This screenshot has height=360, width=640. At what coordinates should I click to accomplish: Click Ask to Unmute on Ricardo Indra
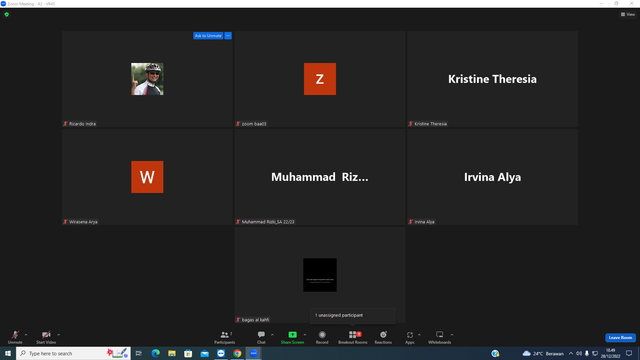click(x=208, y=36)
